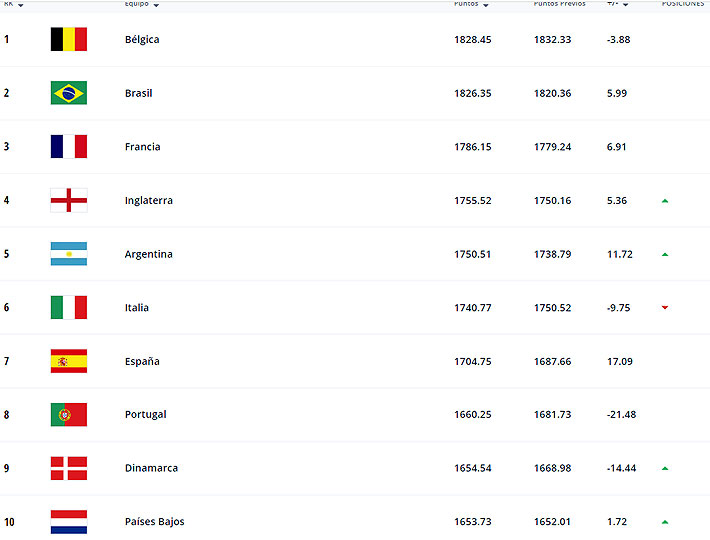Click the Argentina flag icon
Screen dimensions: 710x540
pos(68,254)
